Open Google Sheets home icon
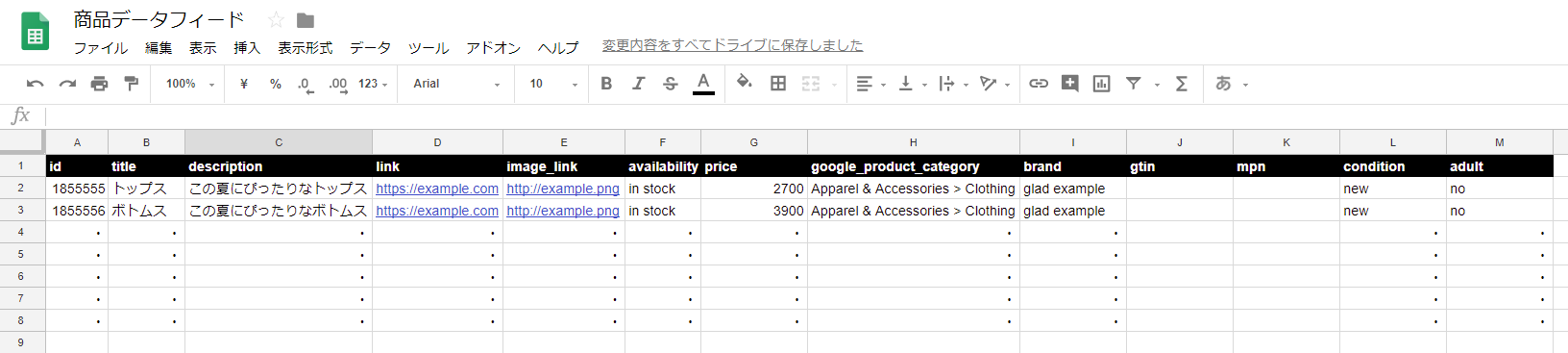1568x353 pixels. 36,31
